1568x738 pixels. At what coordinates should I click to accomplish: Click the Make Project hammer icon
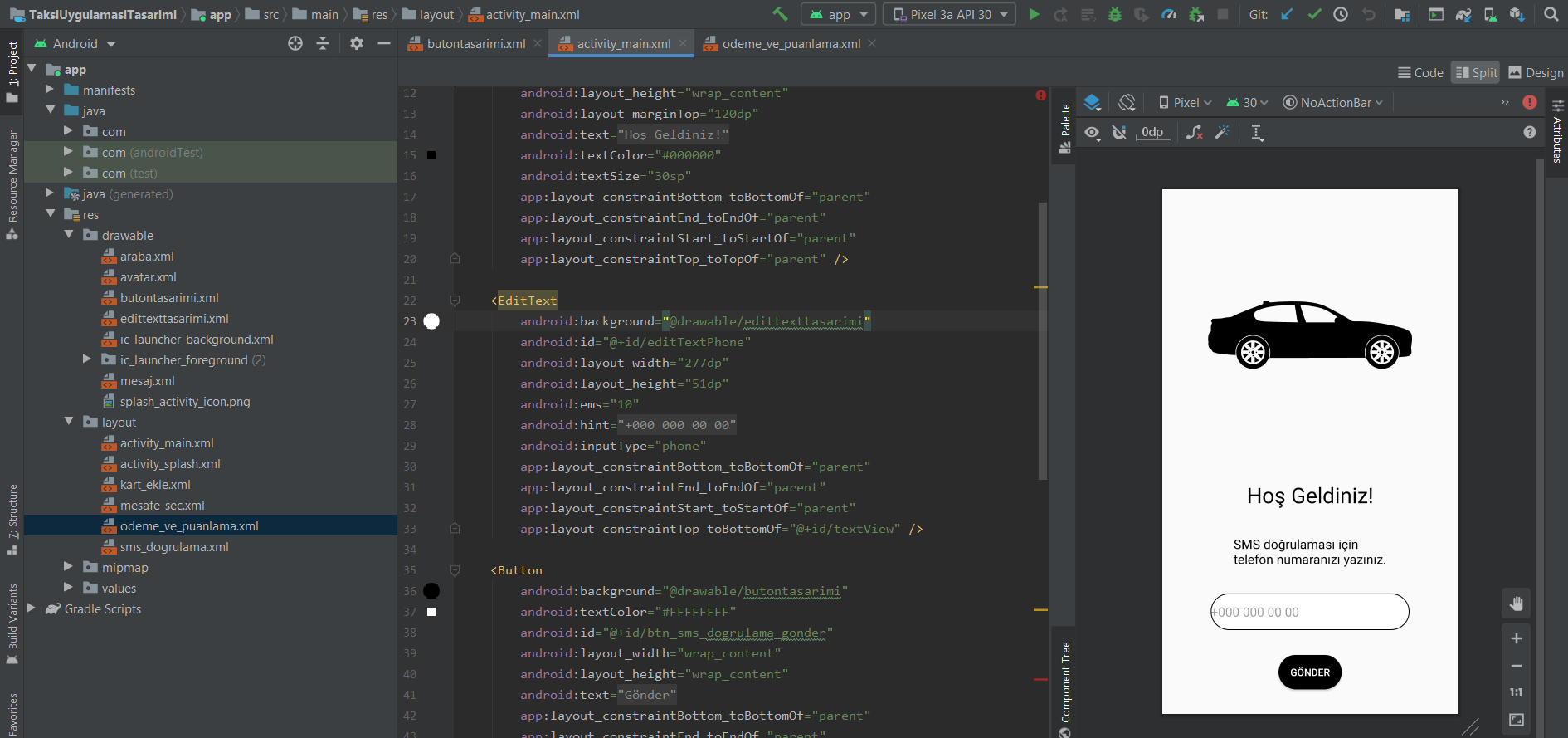pos(780,14)
